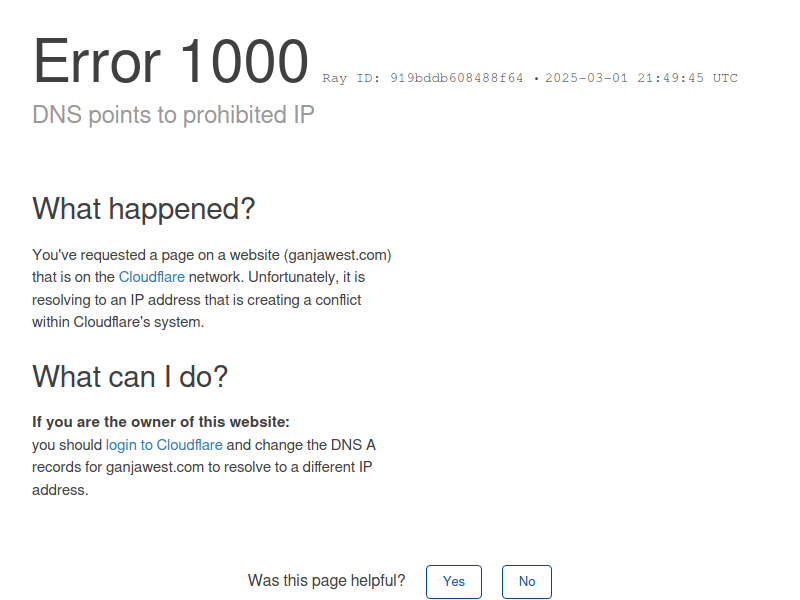Click 'ganjawest.com' in the DNS records sentence
Screen dimensions: 800x600
(155, 467)
